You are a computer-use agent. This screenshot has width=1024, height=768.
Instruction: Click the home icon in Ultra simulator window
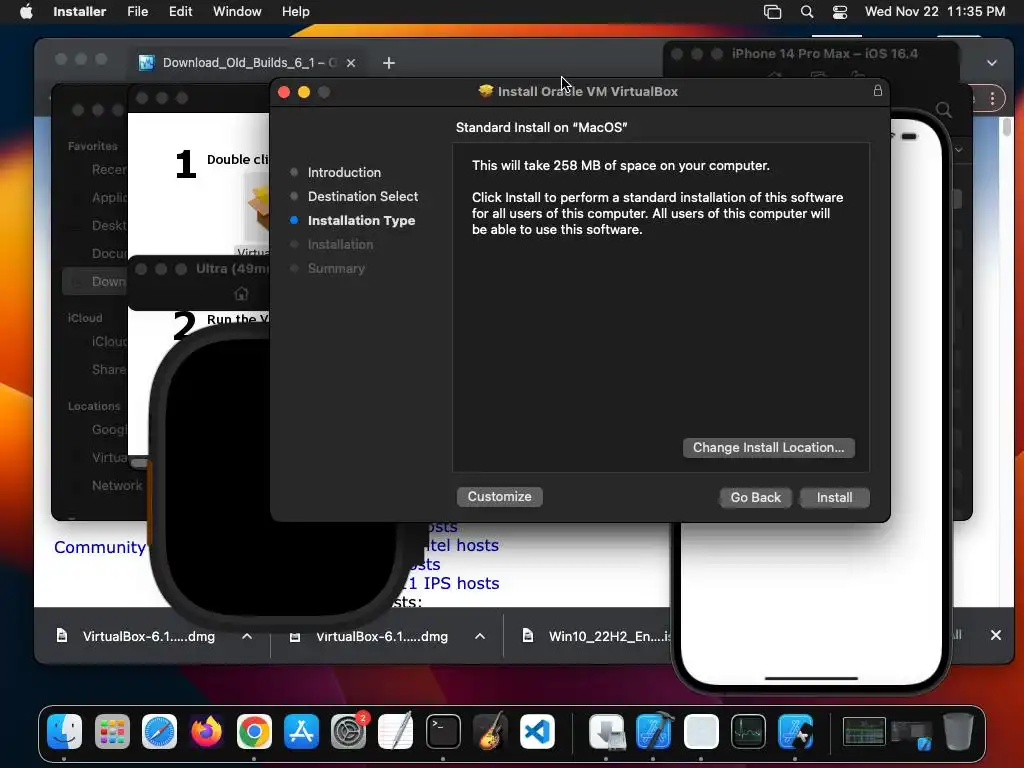pos(241,294)
